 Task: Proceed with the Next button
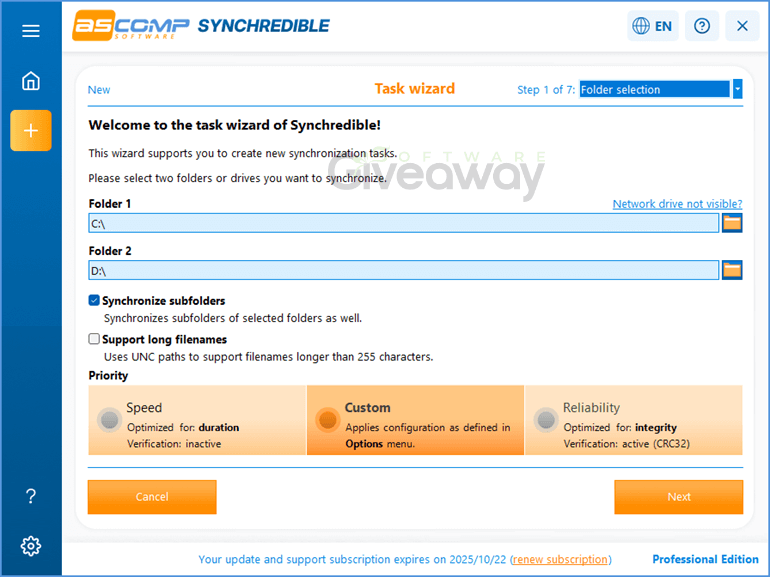pyautogui.click(x=679, y=497)
